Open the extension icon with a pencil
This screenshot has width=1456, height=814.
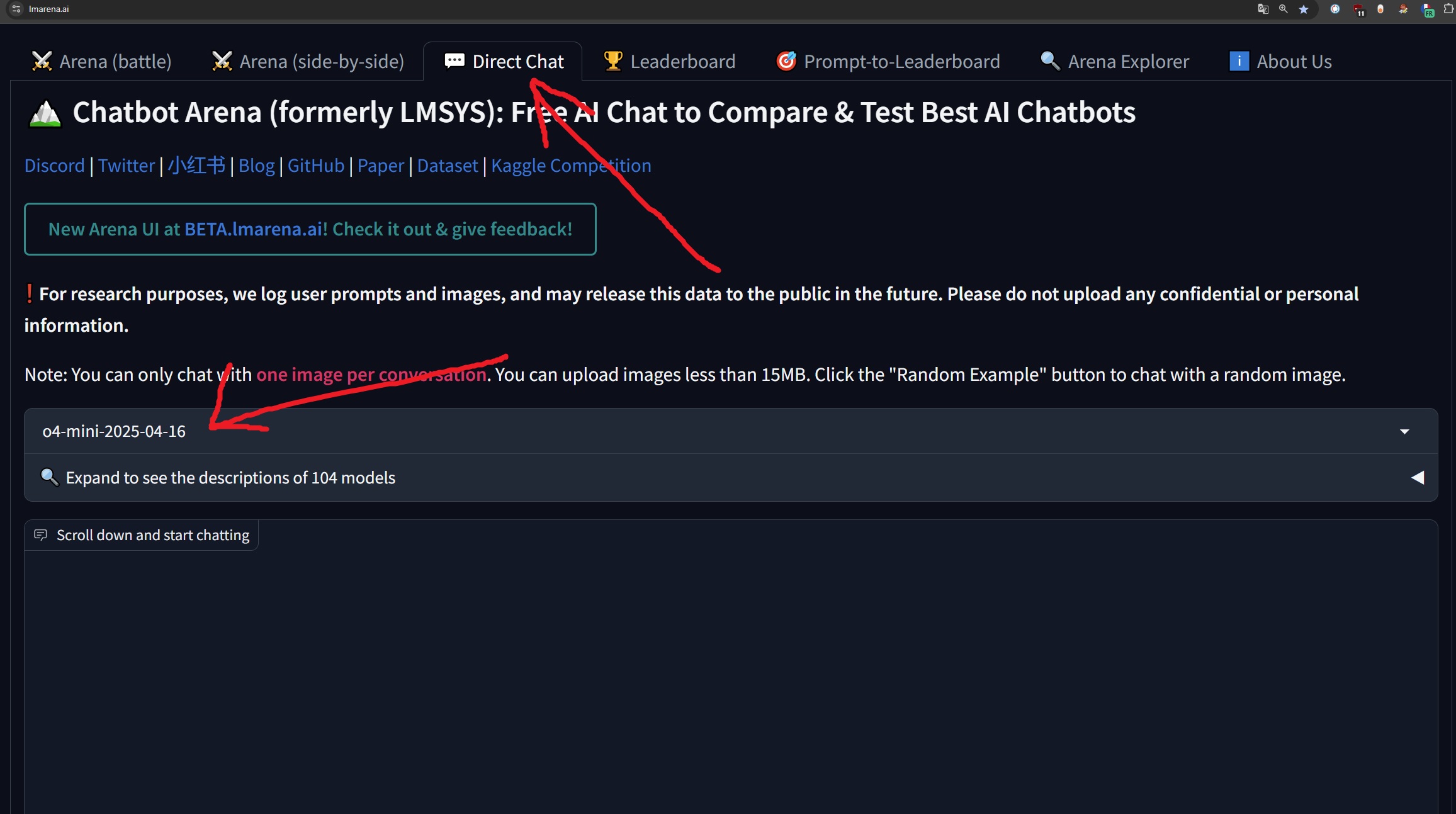pos(1403,9)
